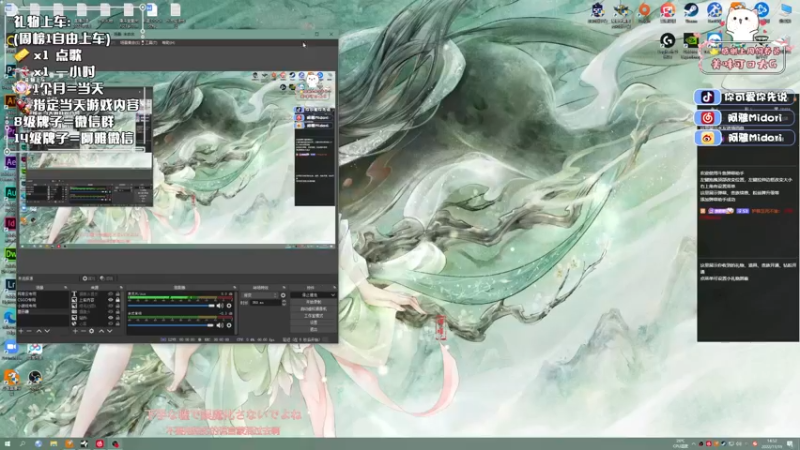This screenshot has width=800, height=450.
Task: Open taskbar search magnifier
Action: coord(22,444)
